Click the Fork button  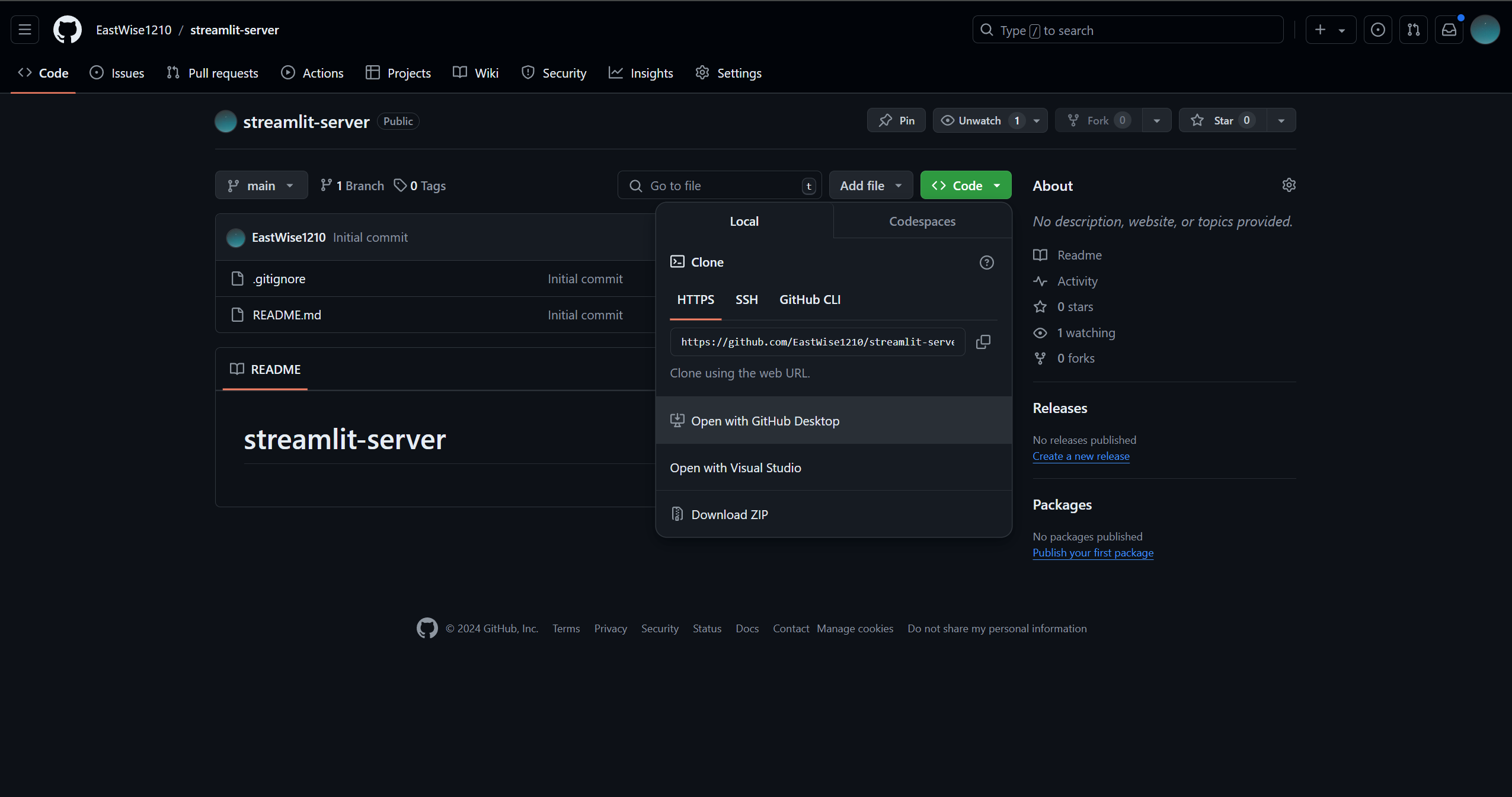tap(1098, 120)
